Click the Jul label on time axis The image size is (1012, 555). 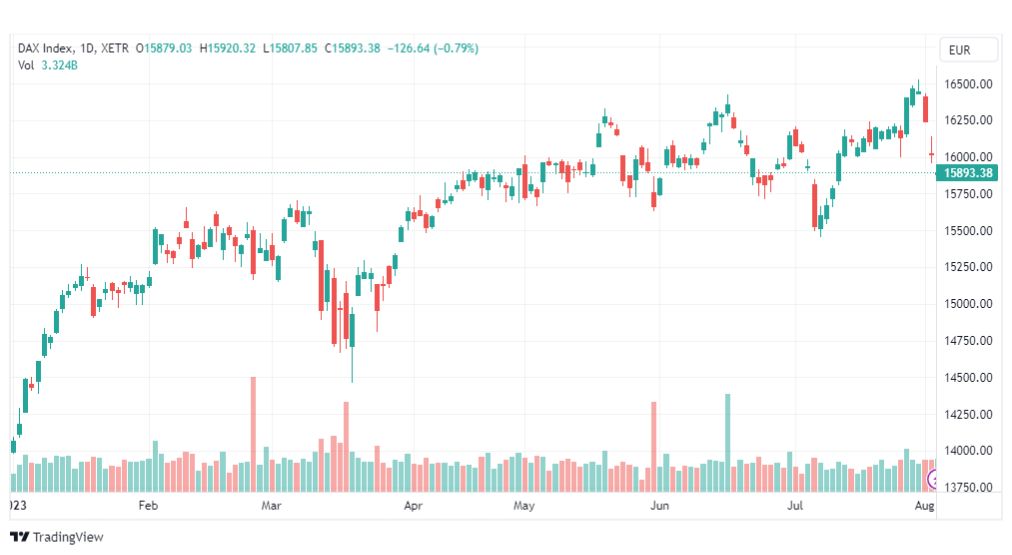click(x=797, y=507)
